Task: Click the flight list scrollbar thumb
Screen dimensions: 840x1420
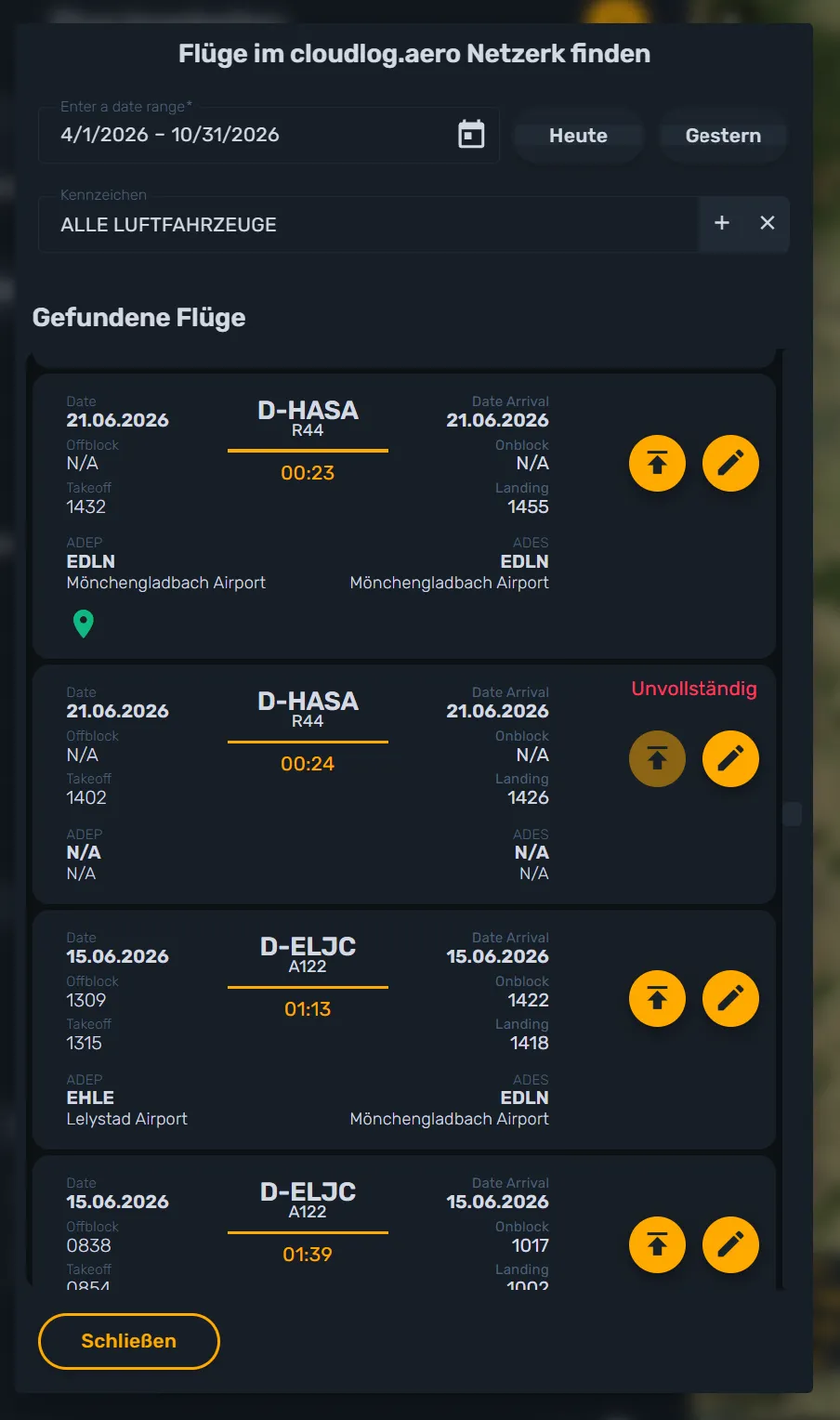Action: (792, 814)
